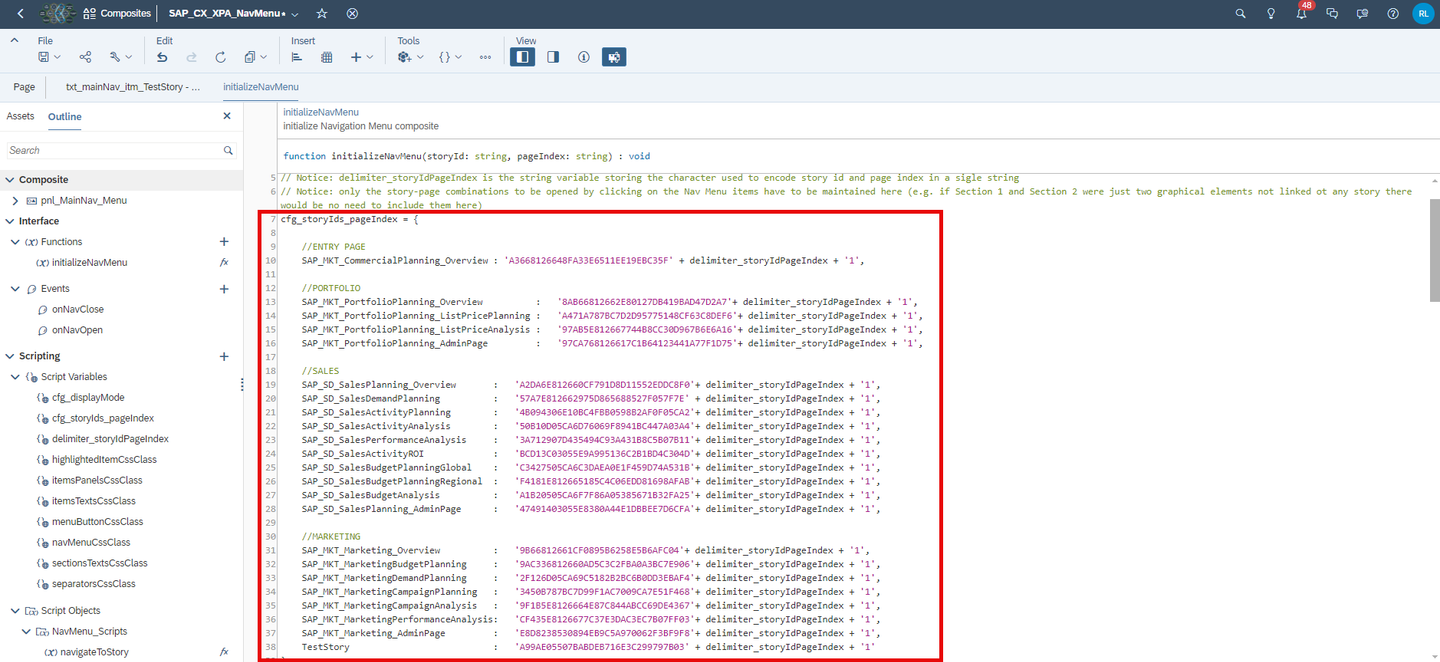Image resolution: width=1440 pixels, height=662 pixels.
Task: Open the wrench icon dropdown arrow
Action: tap(129, 58)
